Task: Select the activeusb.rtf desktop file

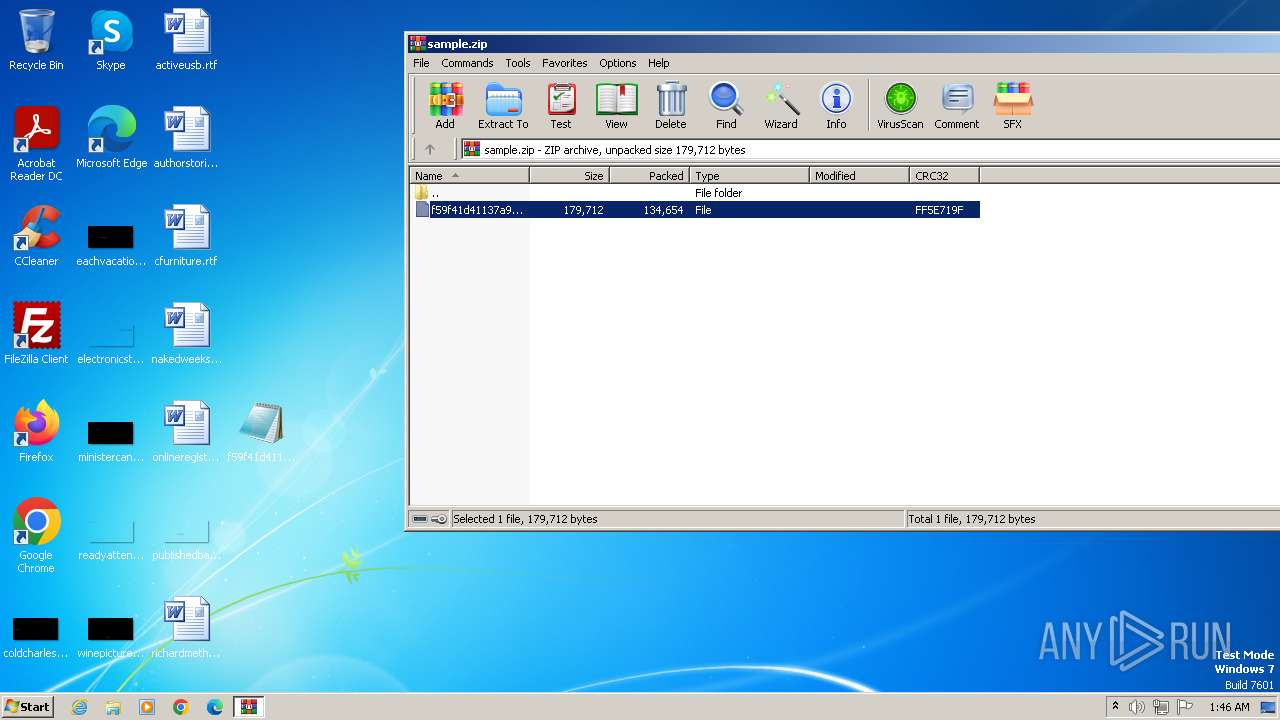Action: (x=186, y=40)
